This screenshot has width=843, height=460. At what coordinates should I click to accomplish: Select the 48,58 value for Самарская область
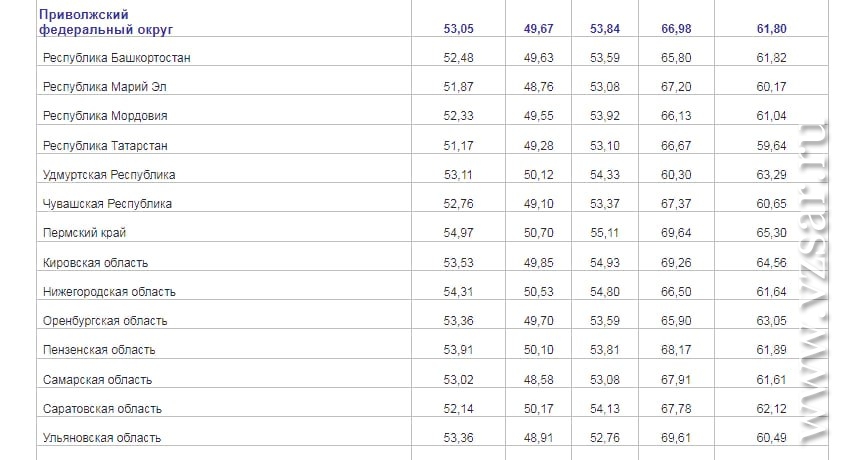(539, 380)
